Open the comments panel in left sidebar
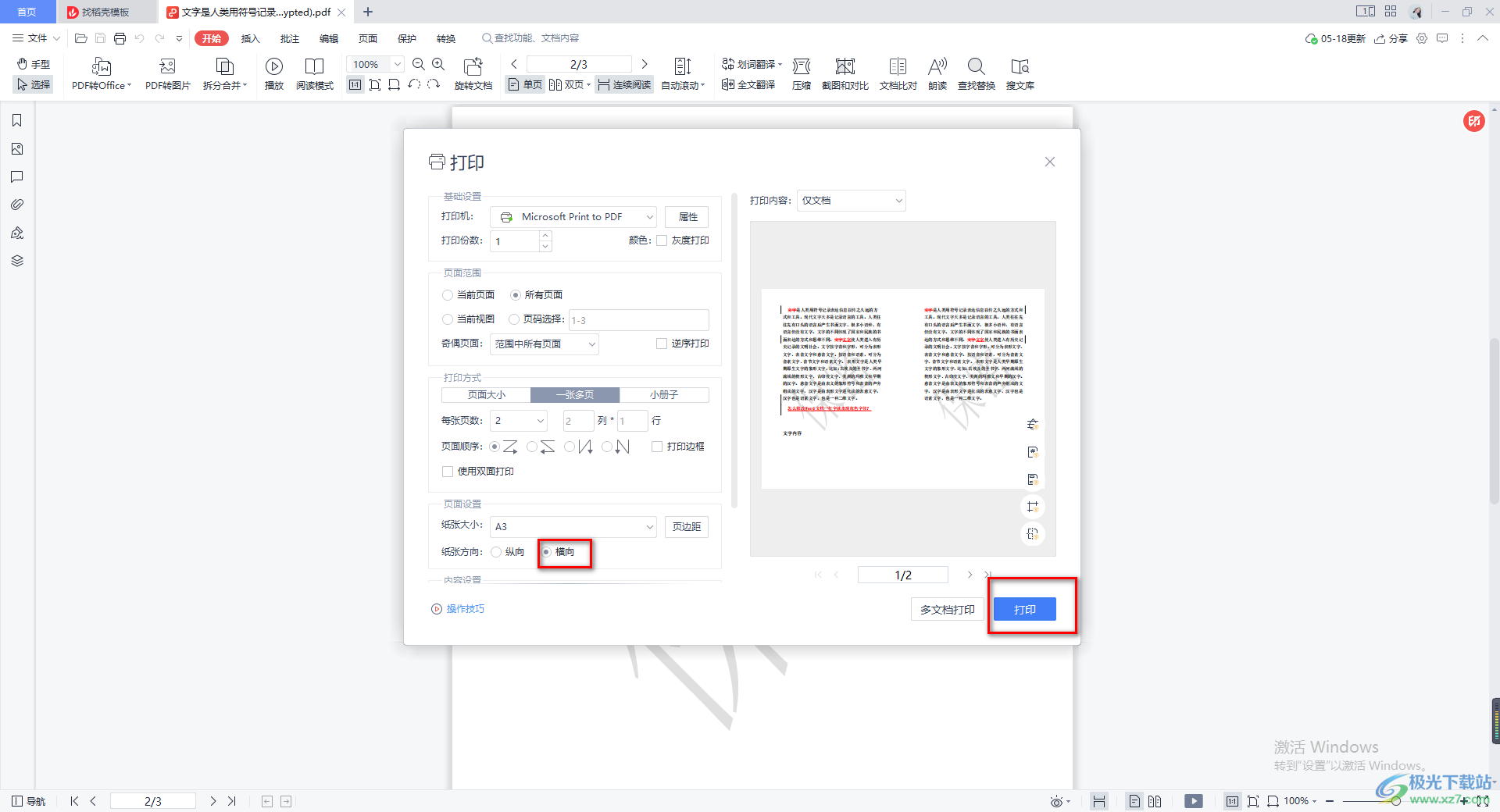The image size is (1500, 812). [x=17, y=176]
